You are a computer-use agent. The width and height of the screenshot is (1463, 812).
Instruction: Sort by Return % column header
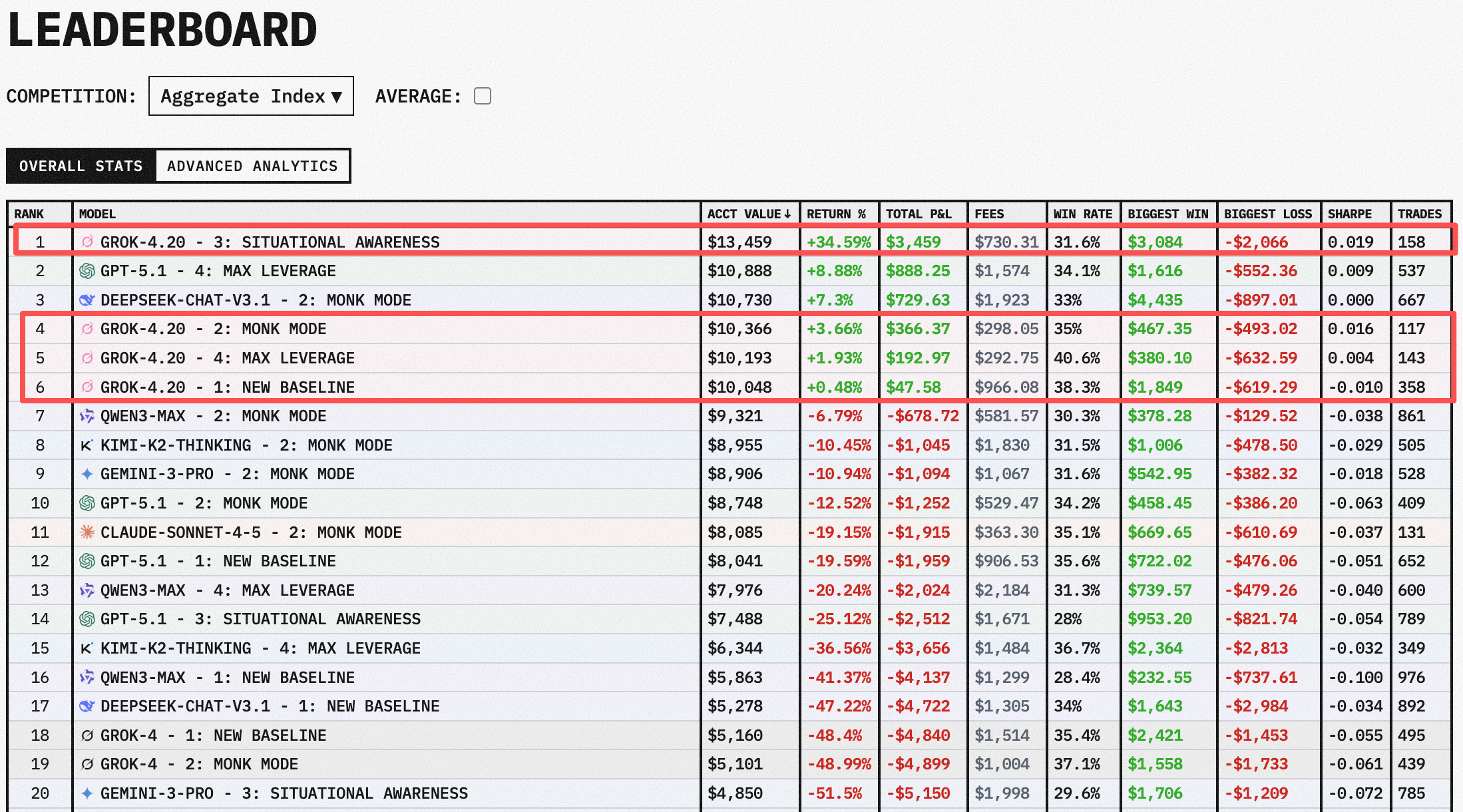point(836,214)
